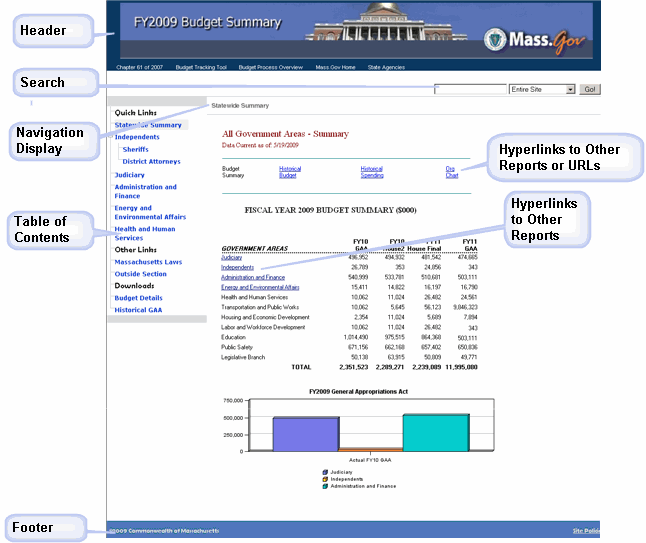Click Judiciary legend color swatch

click(x=325, y=472)
